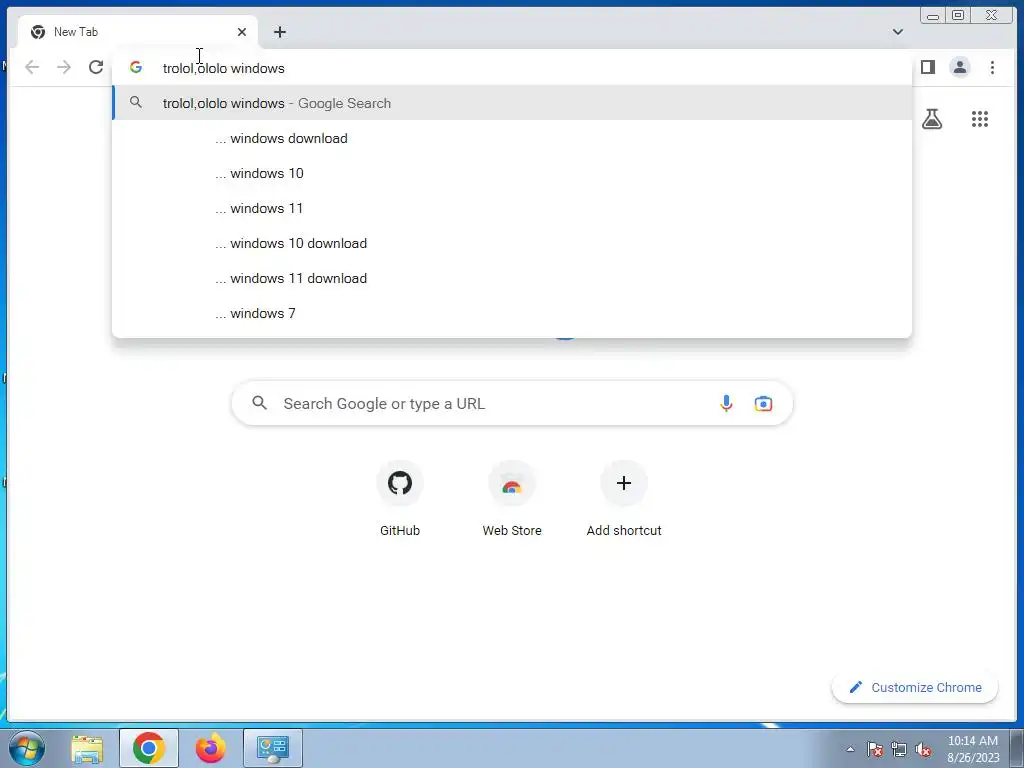This screenshot has width=1024, height=768.
Task: Close the New Tab tab
Action: coord(242,32)
